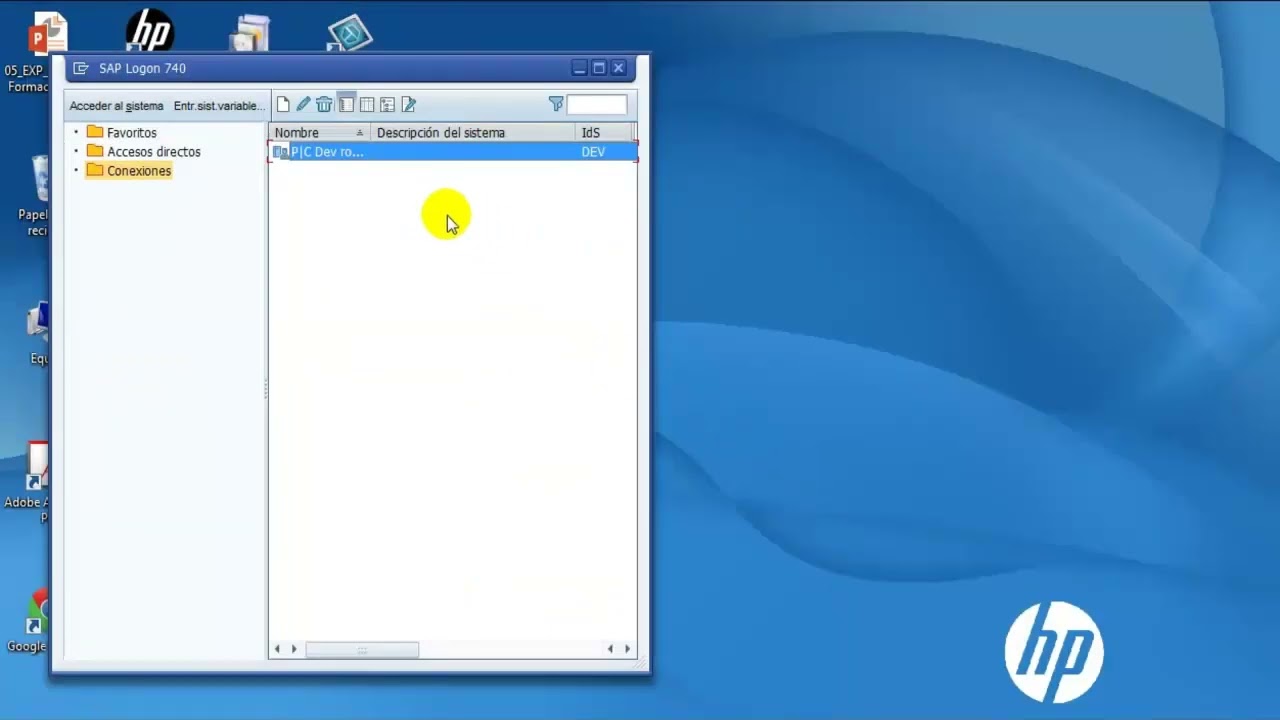
Task: Open the HP desktop shortcut icon
Action: [x=150, y=30]
